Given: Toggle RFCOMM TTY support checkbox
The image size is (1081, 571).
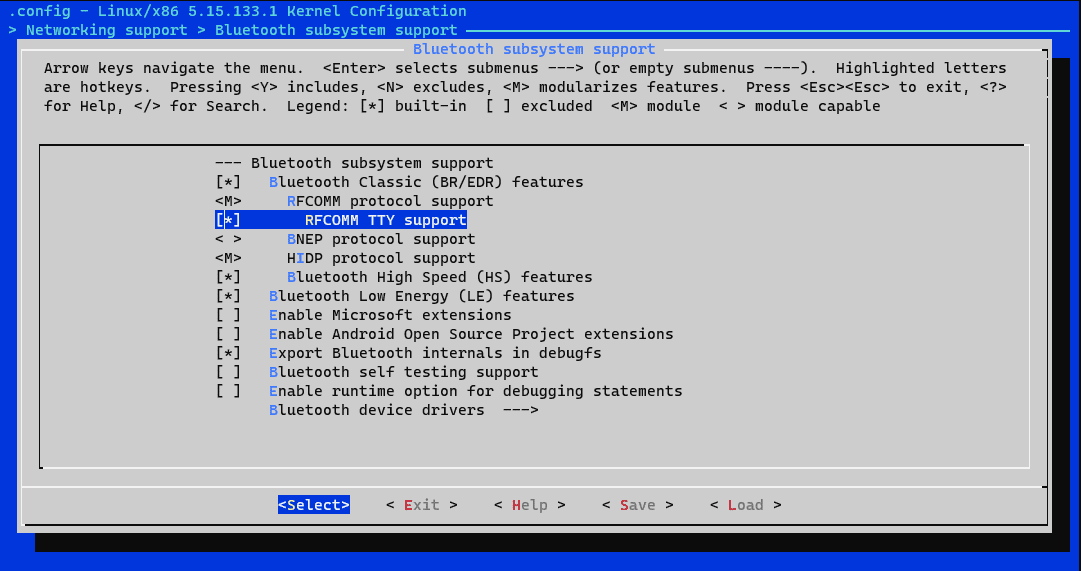Looking at the screenshot, I should (x=228, y=220).
